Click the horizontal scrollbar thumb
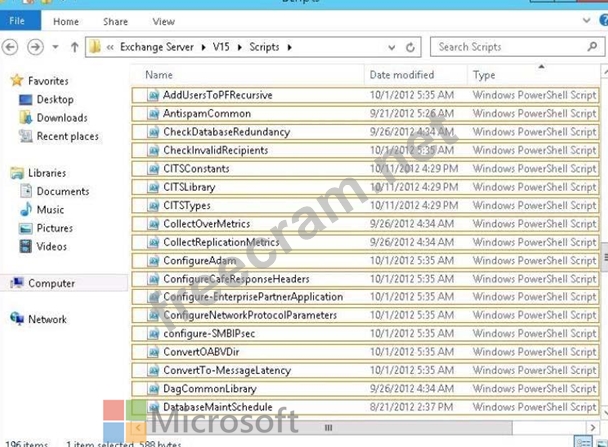608x447 pixels. pos(328,428)
